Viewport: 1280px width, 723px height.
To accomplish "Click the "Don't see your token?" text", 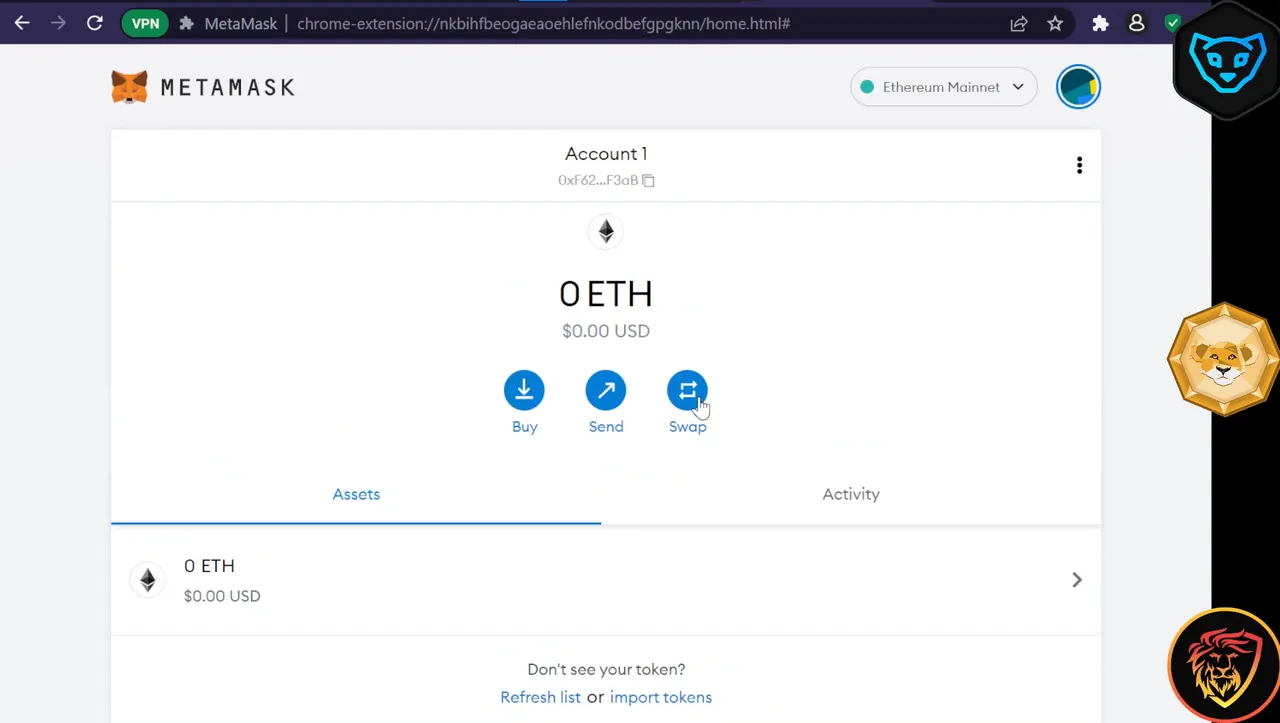I will click(606, 669).
